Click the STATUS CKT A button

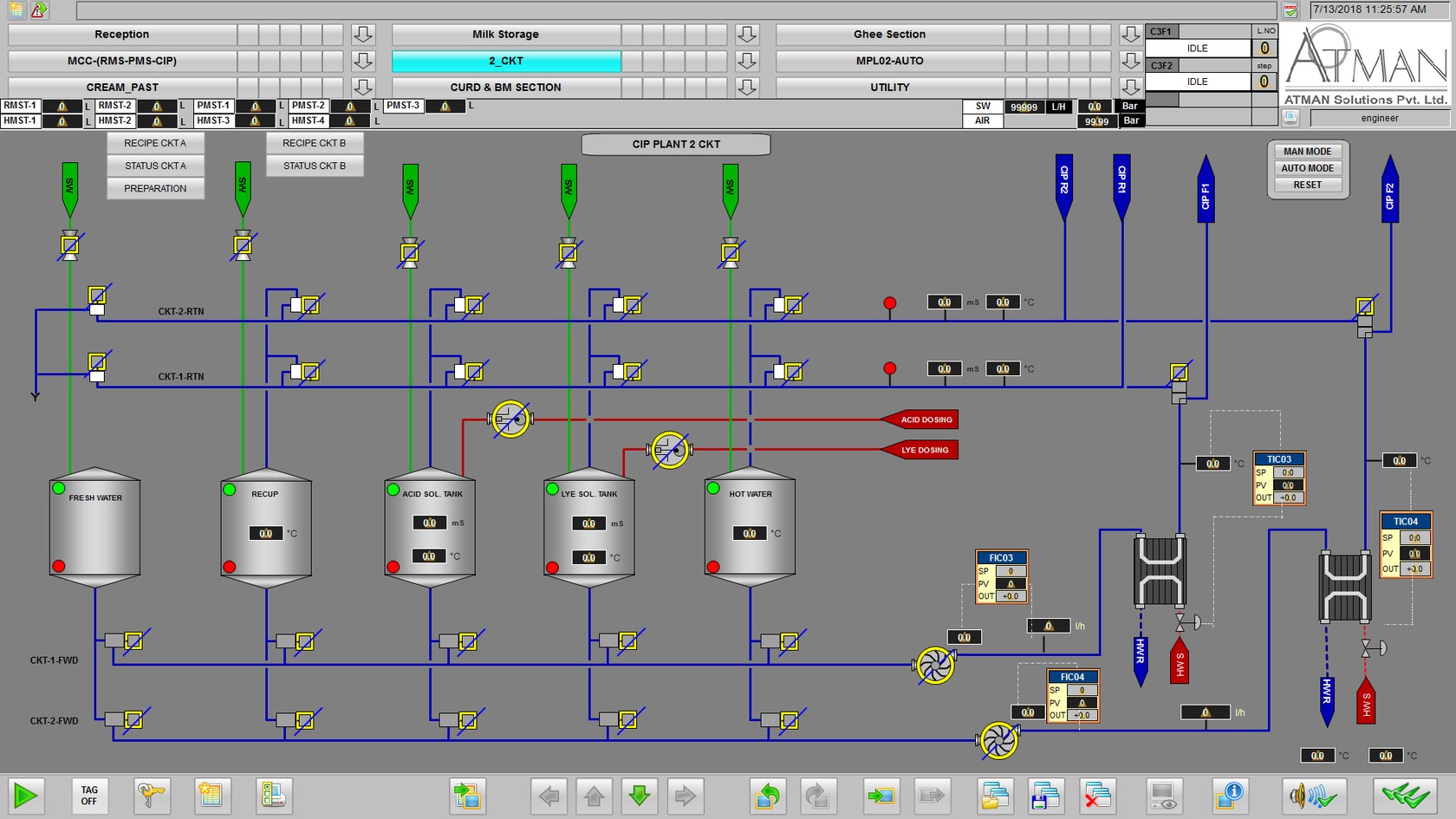[x=155, y=166]
